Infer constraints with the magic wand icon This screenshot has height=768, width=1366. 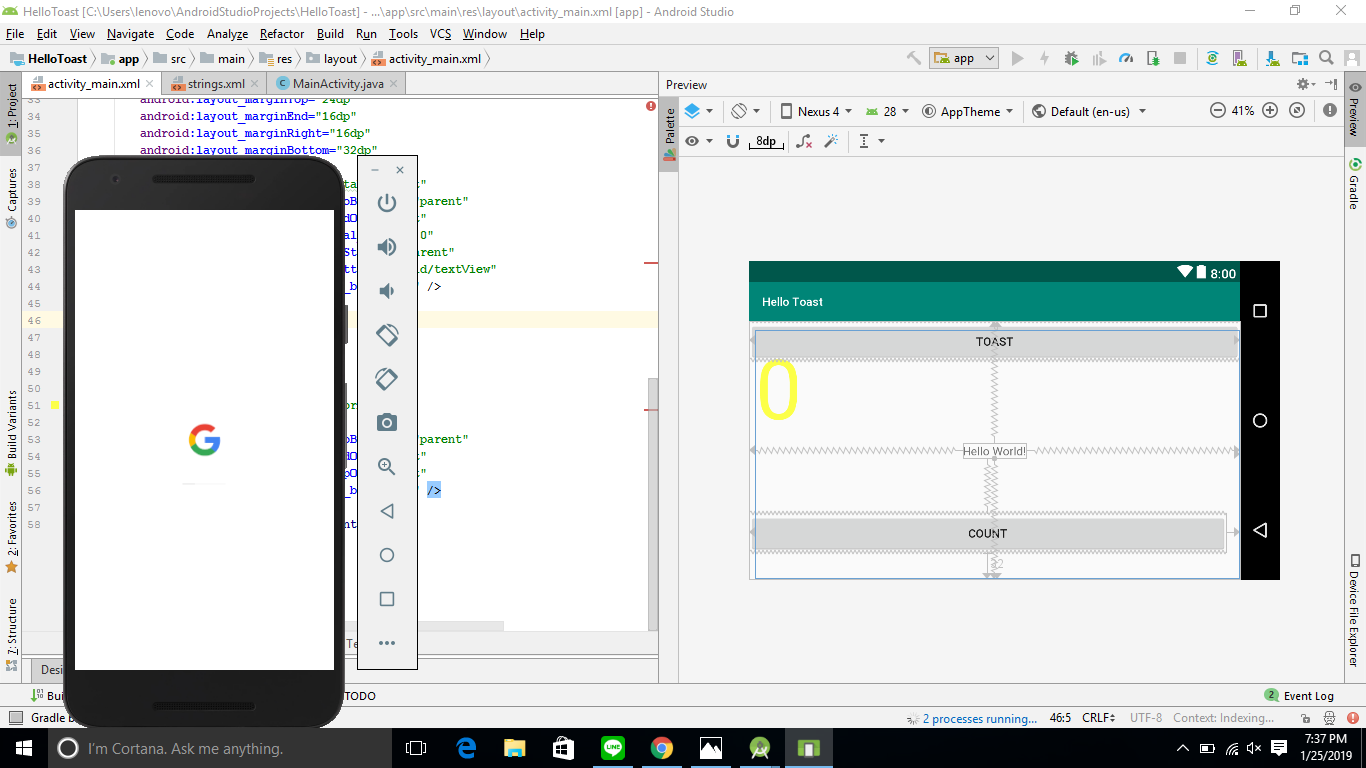(x=832, y=142)
